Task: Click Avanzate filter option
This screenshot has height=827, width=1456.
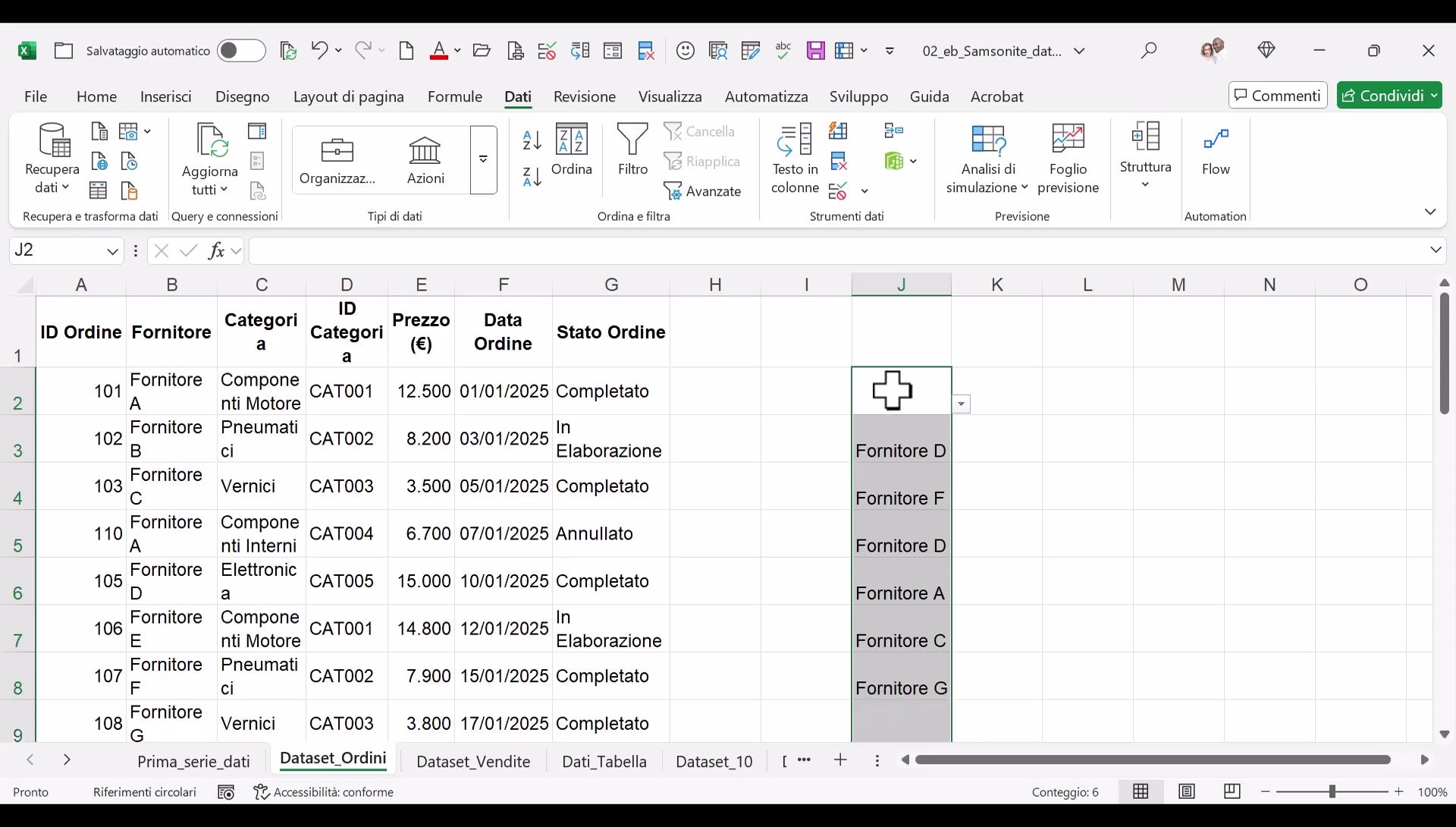Action: (x=702, y=191)
